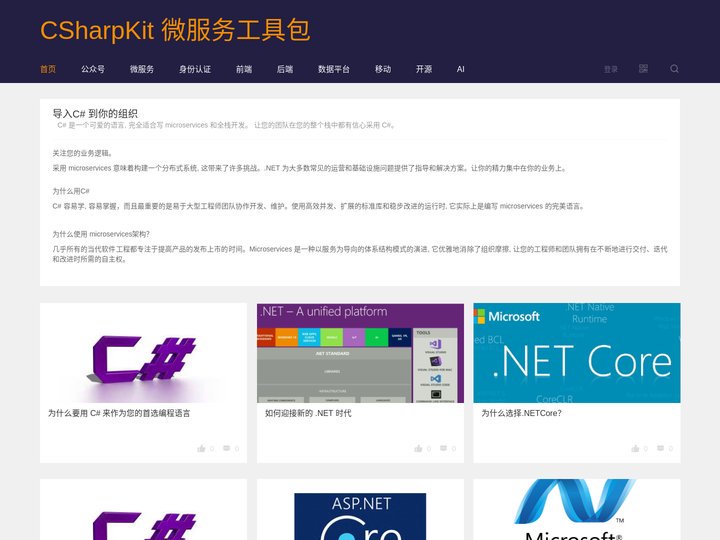This screenshot has width=720, height=540.
Task: Open the 开源 nav item
Action: pos(424,69)
